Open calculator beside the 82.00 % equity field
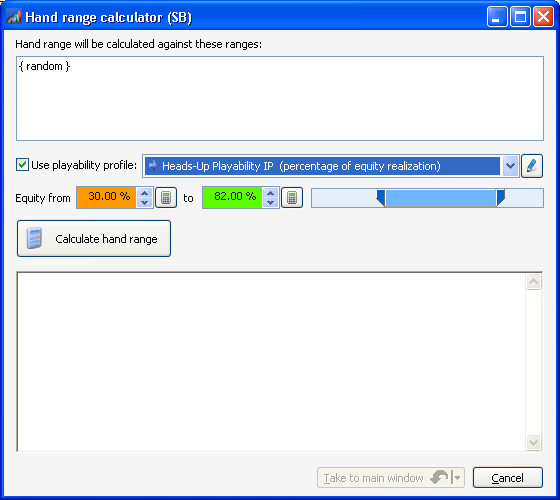This screenshot has height=500, width=560. [x=292, y=198]
